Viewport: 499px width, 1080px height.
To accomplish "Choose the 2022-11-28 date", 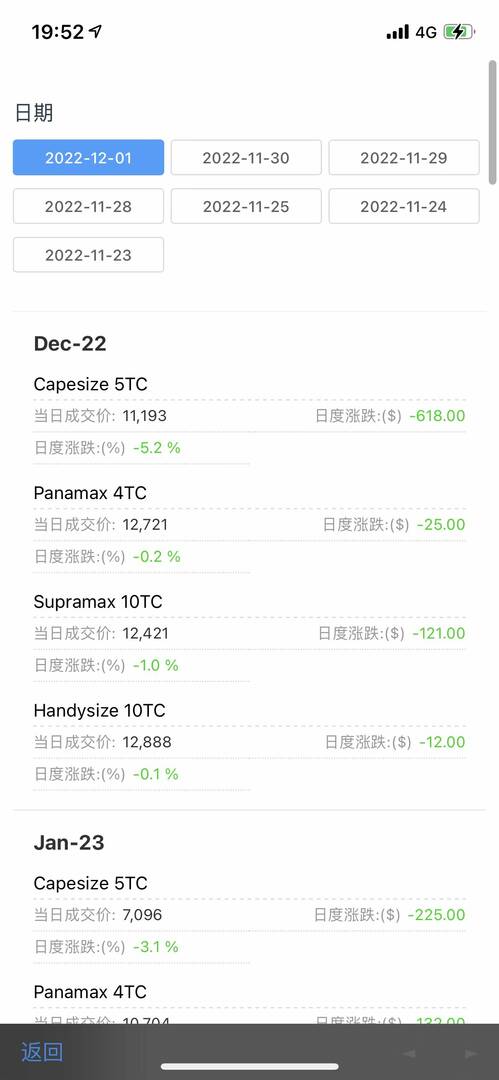I will point(88,206).
